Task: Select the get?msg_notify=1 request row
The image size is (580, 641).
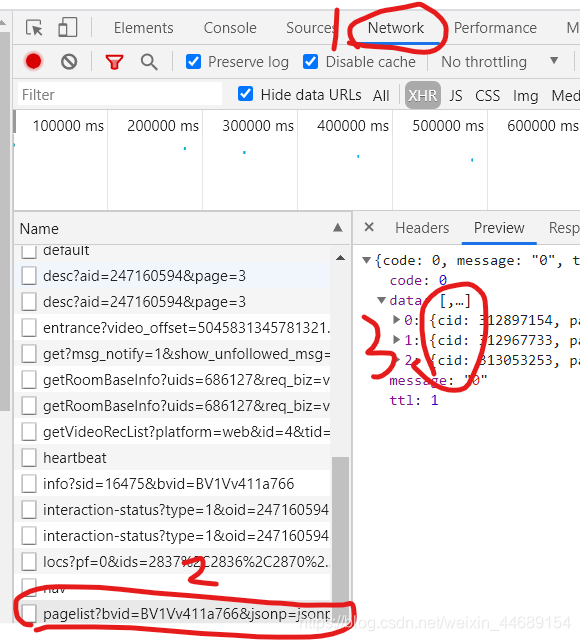Action: [x=173, y=354]
